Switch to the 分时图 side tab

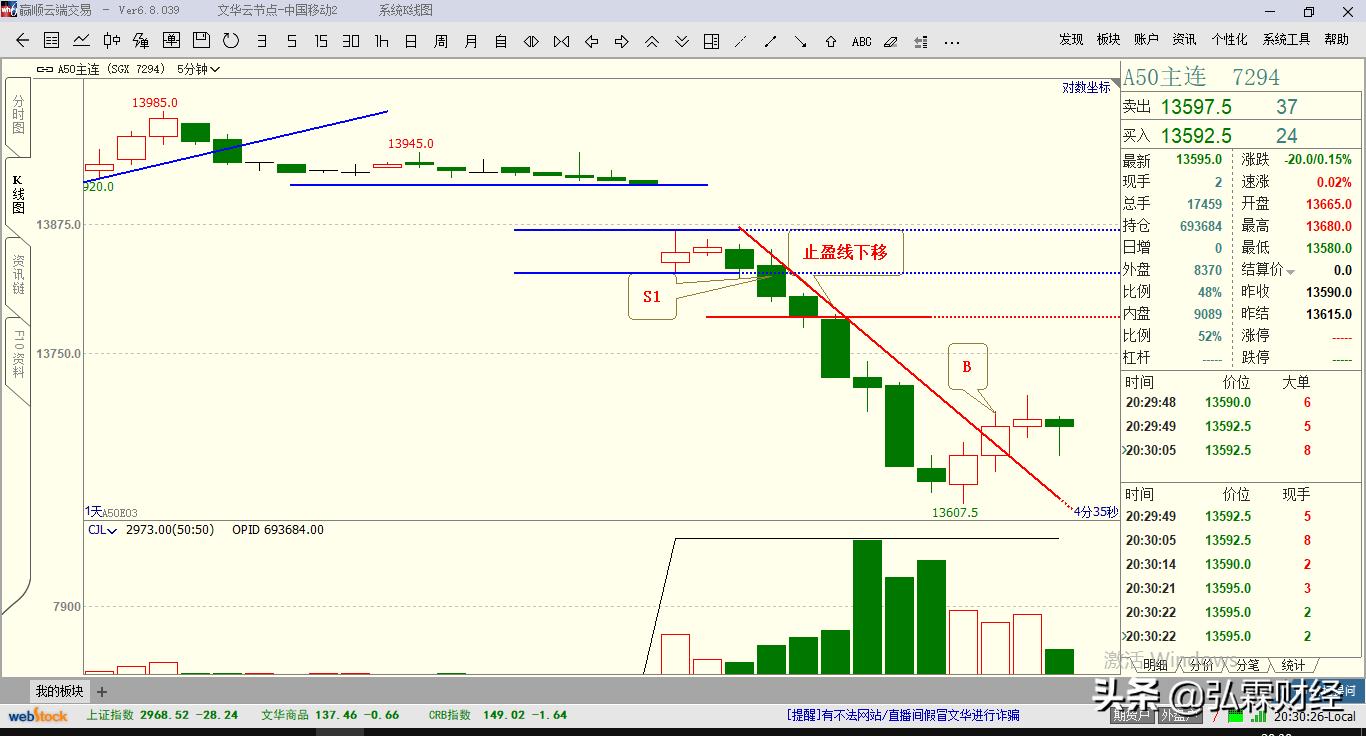(x=18, y=115)
